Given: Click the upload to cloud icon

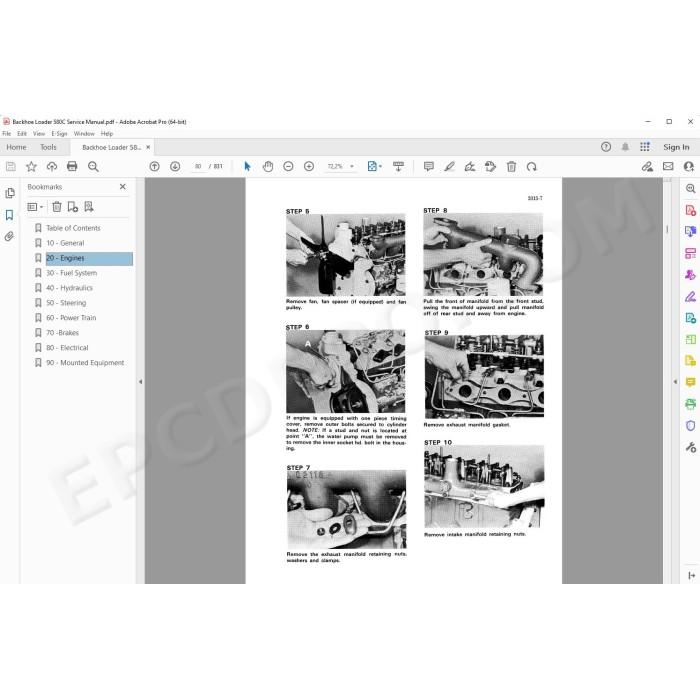Looking at the screenshot, I should click(x=52, y=167).
